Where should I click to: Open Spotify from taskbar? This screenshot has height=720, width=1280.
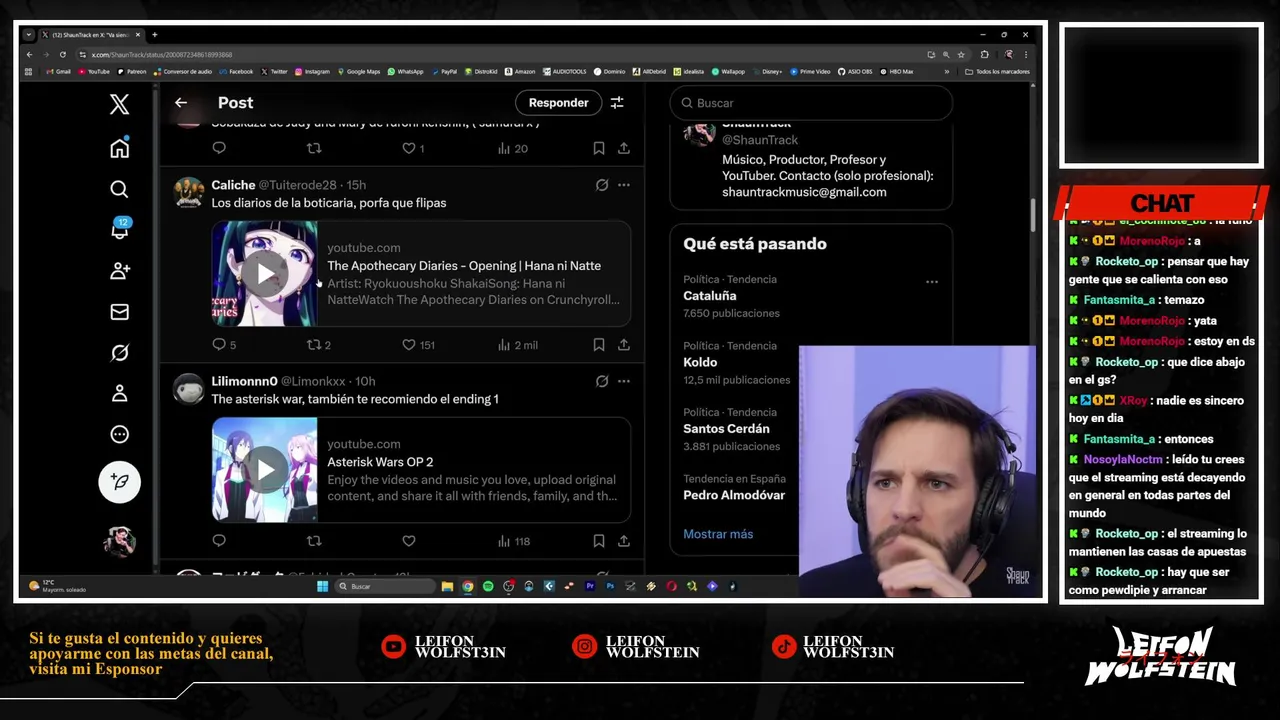488,586
